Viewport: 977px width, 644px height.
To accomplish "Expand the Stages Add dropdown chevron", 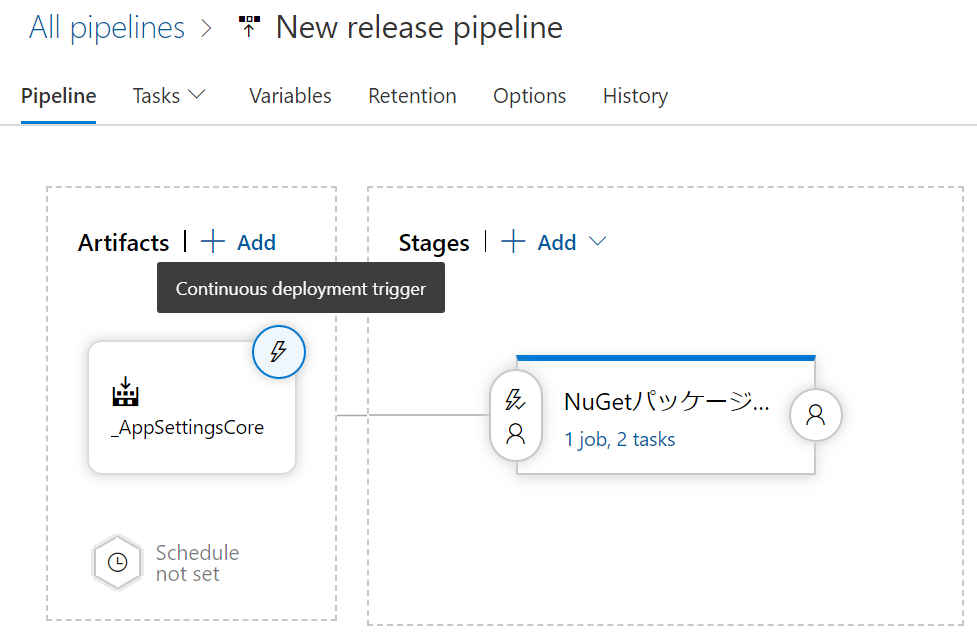I will (x=598, y=242).
